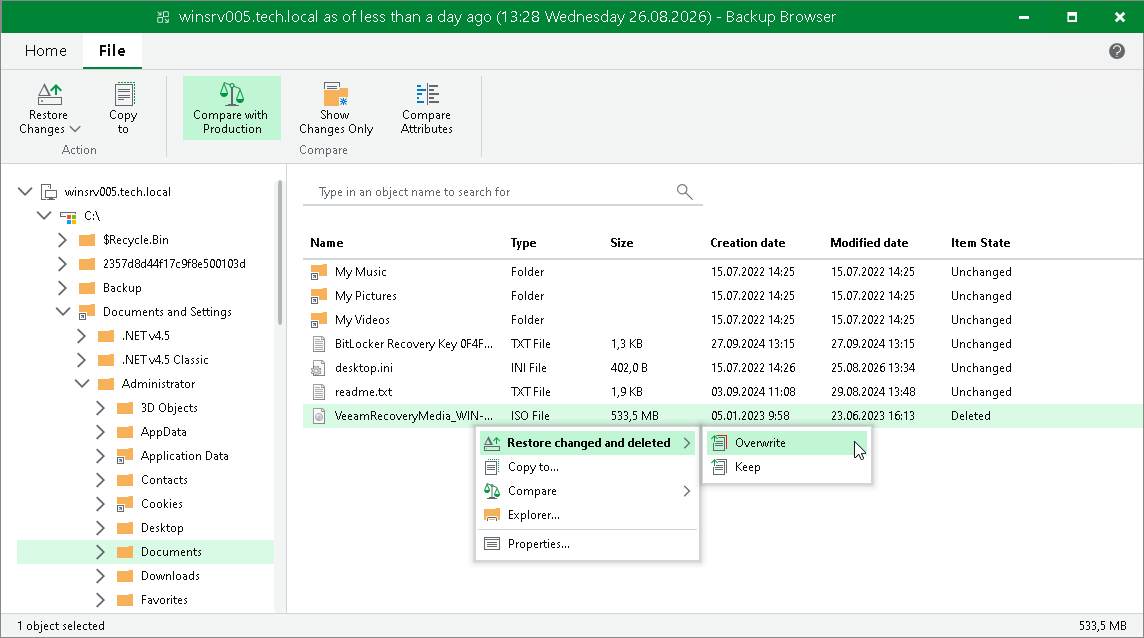The width and height of the screenshot is (1144, 638).
Task: Open the Compare submenu entry
Action: (x=587, y=491)
